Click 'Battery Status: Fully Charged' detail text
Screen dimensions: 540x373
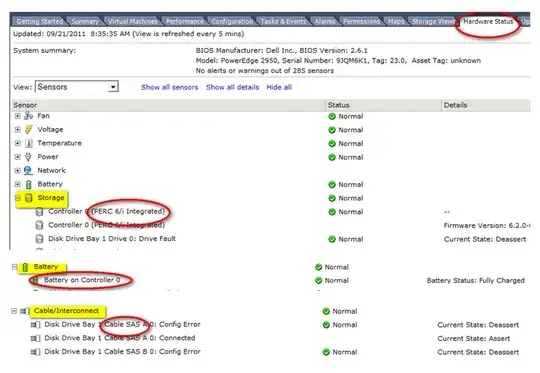point(476,280)
